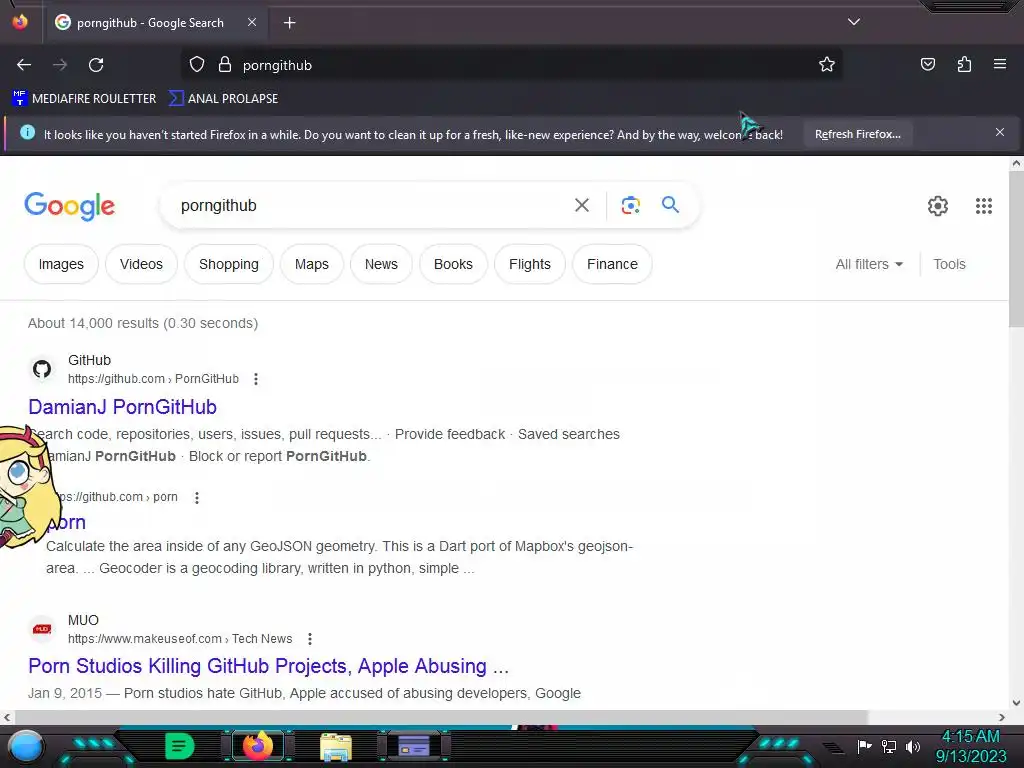Open the Tools options
Screen dimensions: 1024x768
(x=949, y=264)
